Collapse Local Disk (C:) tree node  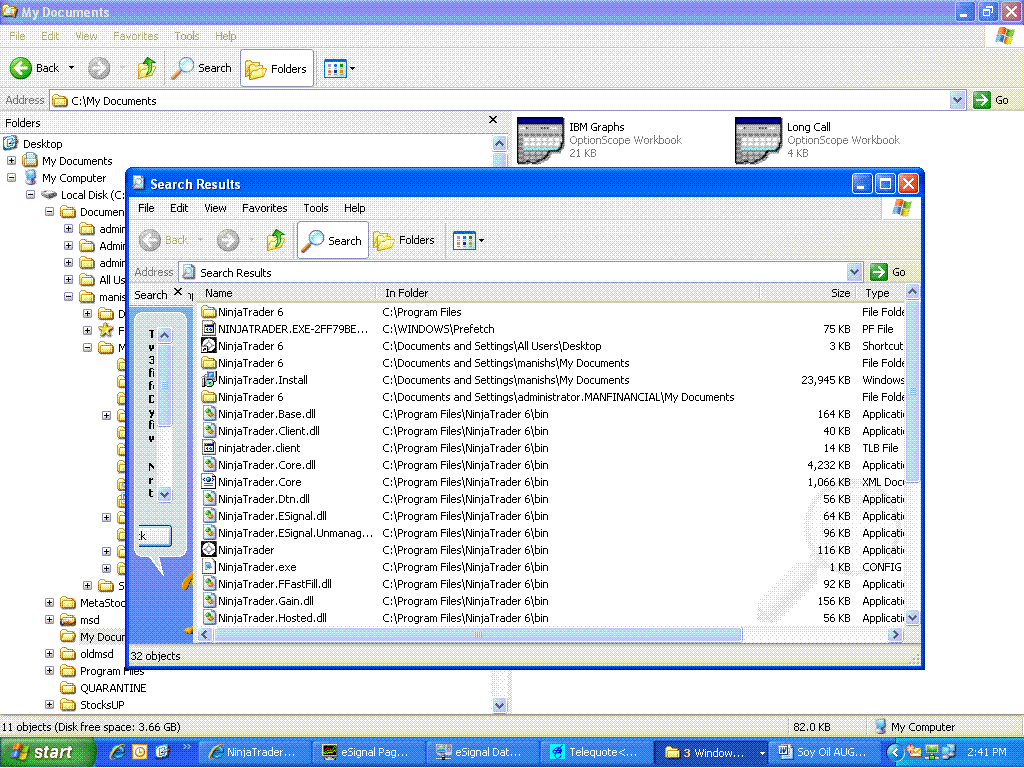(x=30, y=194)
